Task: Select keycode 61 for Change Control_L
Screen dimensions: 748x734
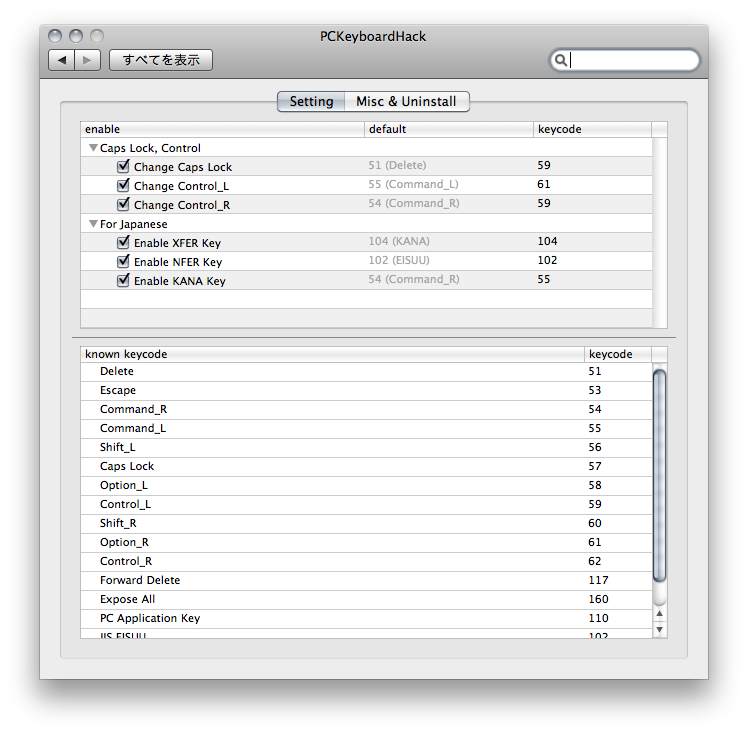Action: click(x=544, y=185)
